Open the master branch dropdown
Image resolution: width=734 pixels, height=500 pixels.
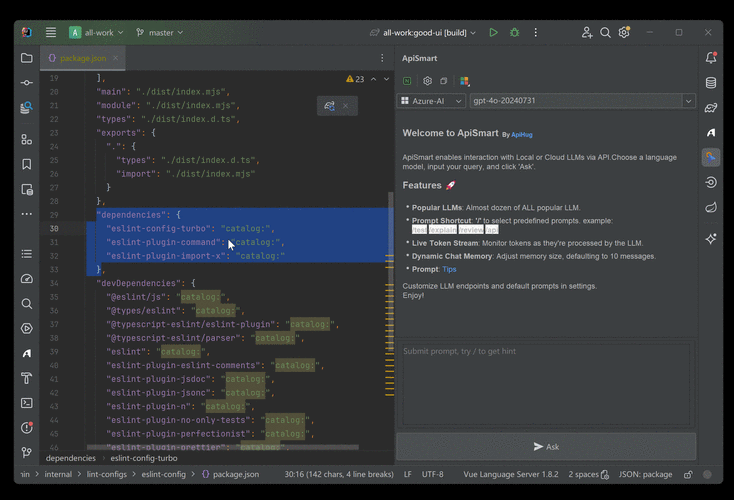pyautogui.click(x=161, y=32)
